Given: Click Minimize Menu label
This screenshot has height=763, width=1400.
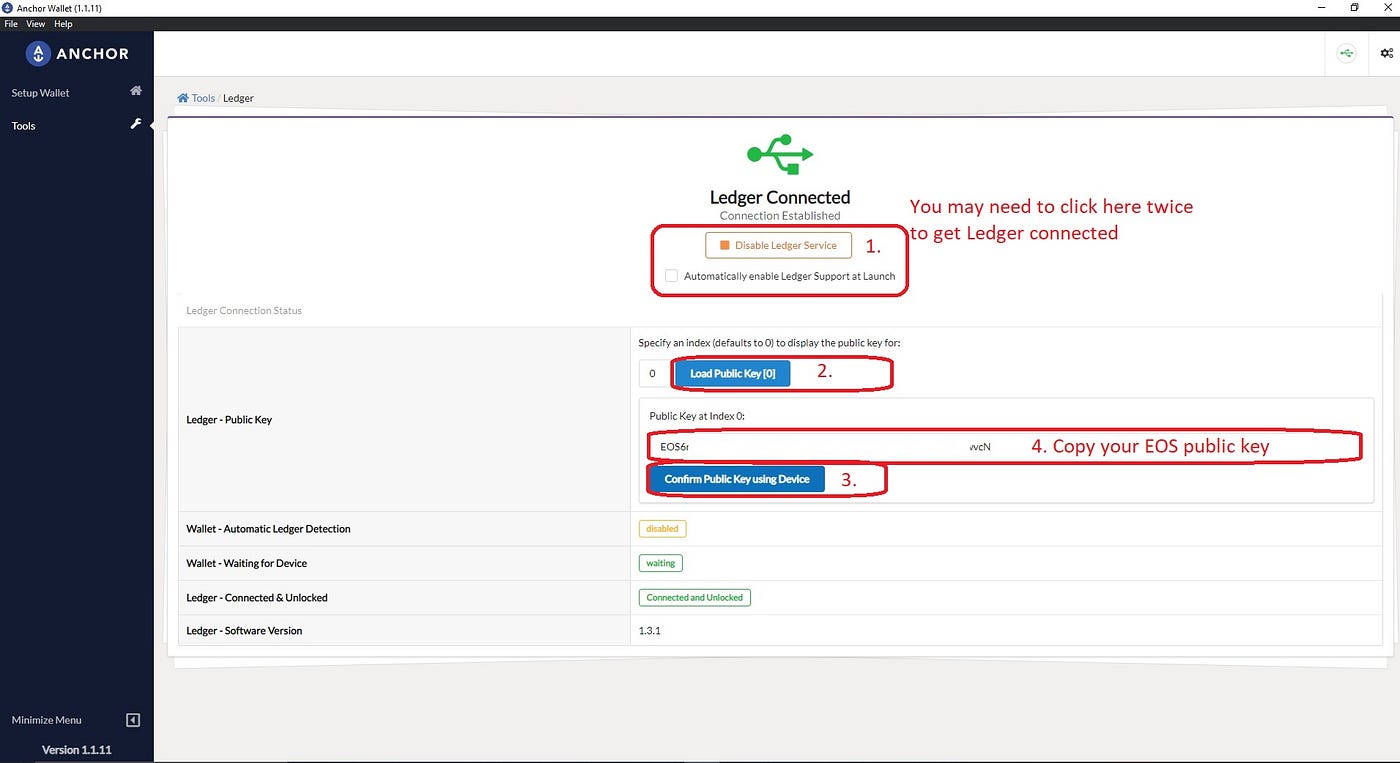Looking at the screenshot, I should (47, 720).
